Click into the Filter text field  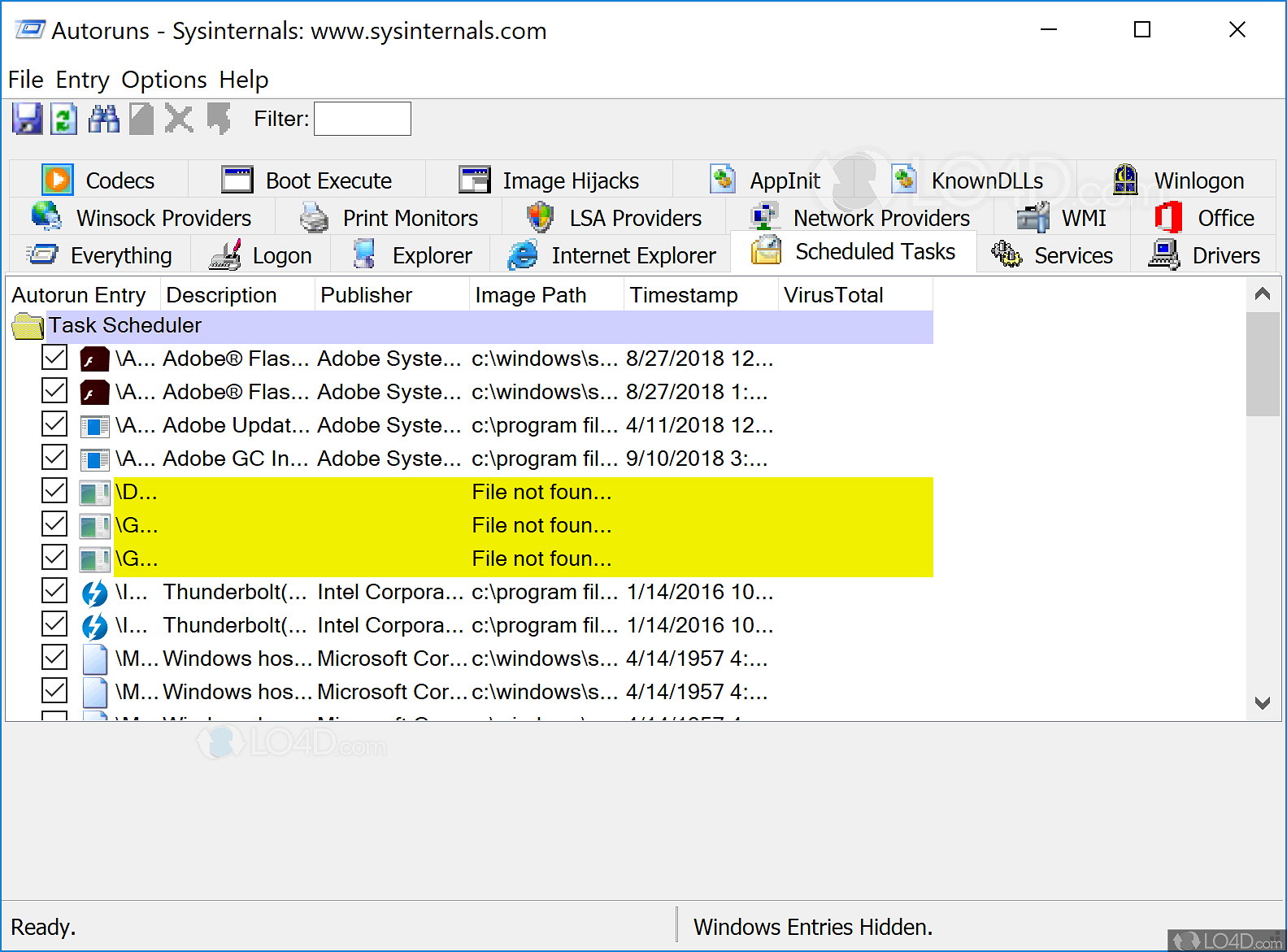point(363,120)
